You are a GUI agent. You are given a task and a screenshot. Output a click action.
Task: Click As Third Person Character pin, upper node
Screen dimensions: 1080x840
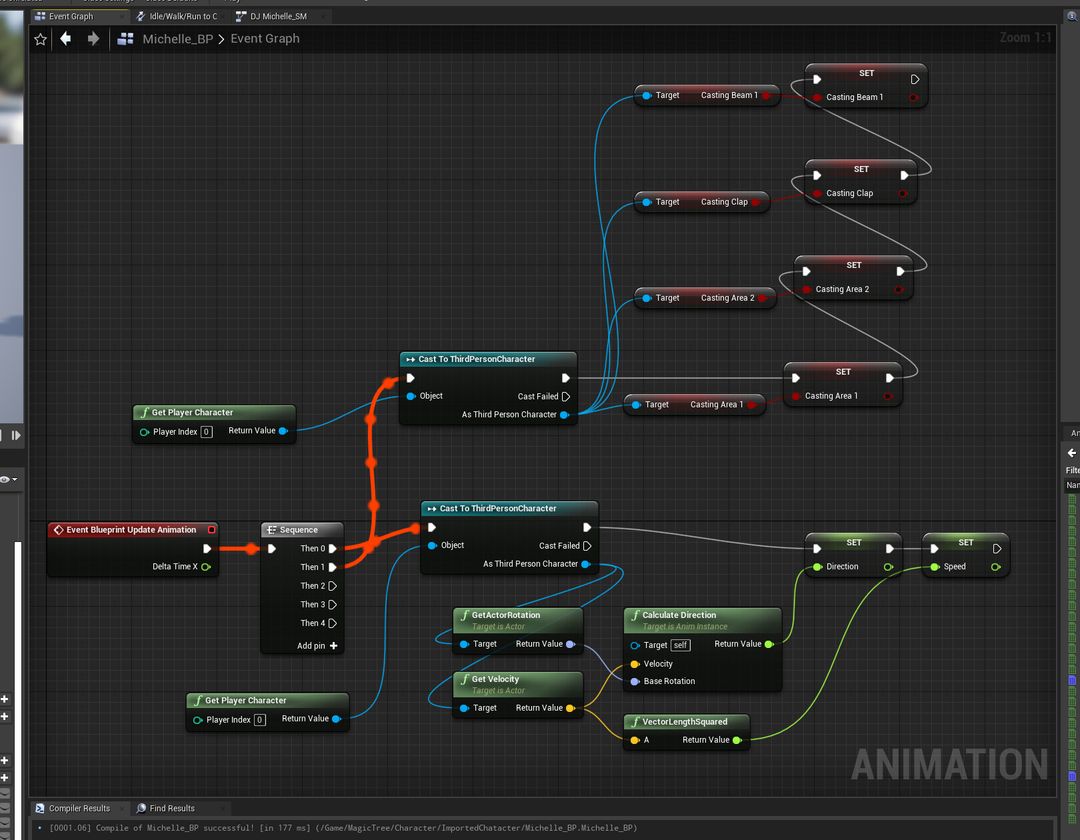pos(564,414)
